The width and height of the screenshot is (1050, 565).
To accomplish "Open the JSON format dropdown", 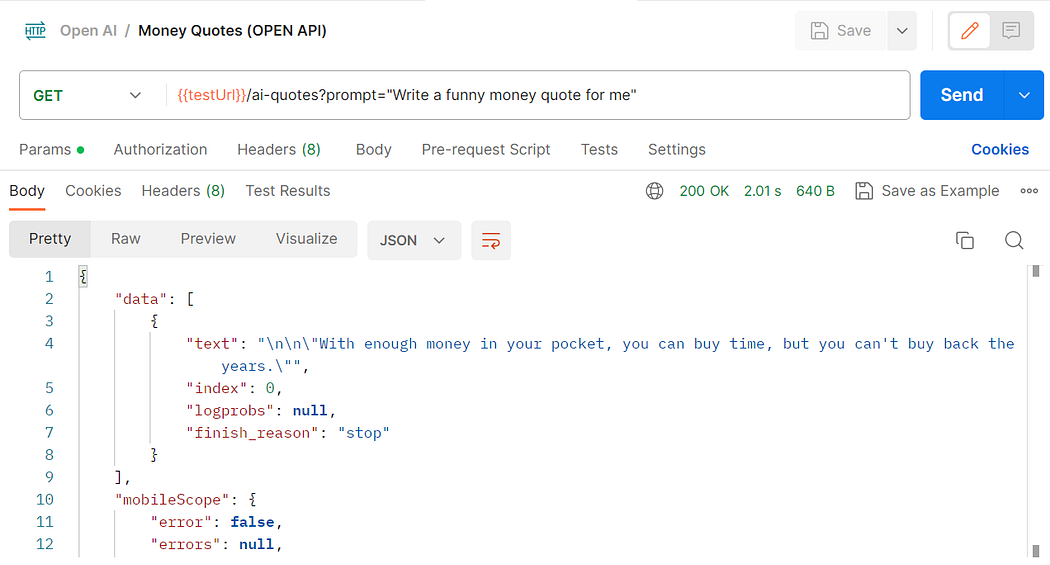I will point(414,240).
